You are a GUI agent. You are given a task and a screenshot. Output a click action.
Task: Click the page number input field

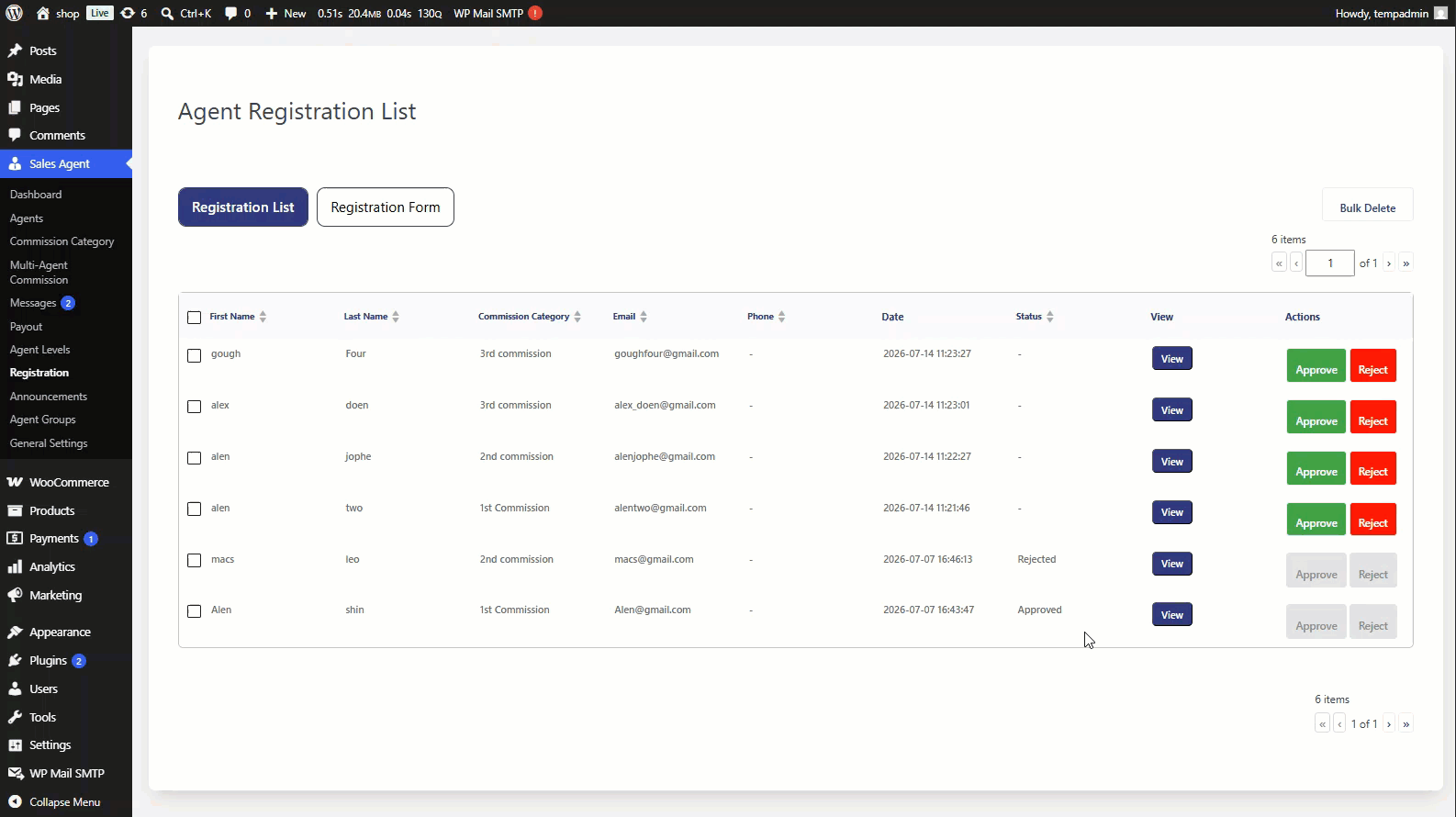[1329, 263]
